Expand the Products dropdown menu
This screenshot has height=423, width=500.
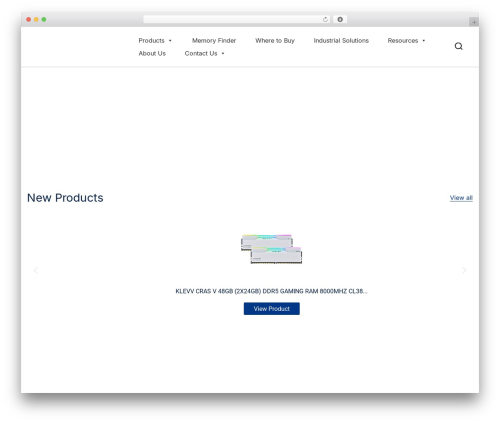[155, 40]
